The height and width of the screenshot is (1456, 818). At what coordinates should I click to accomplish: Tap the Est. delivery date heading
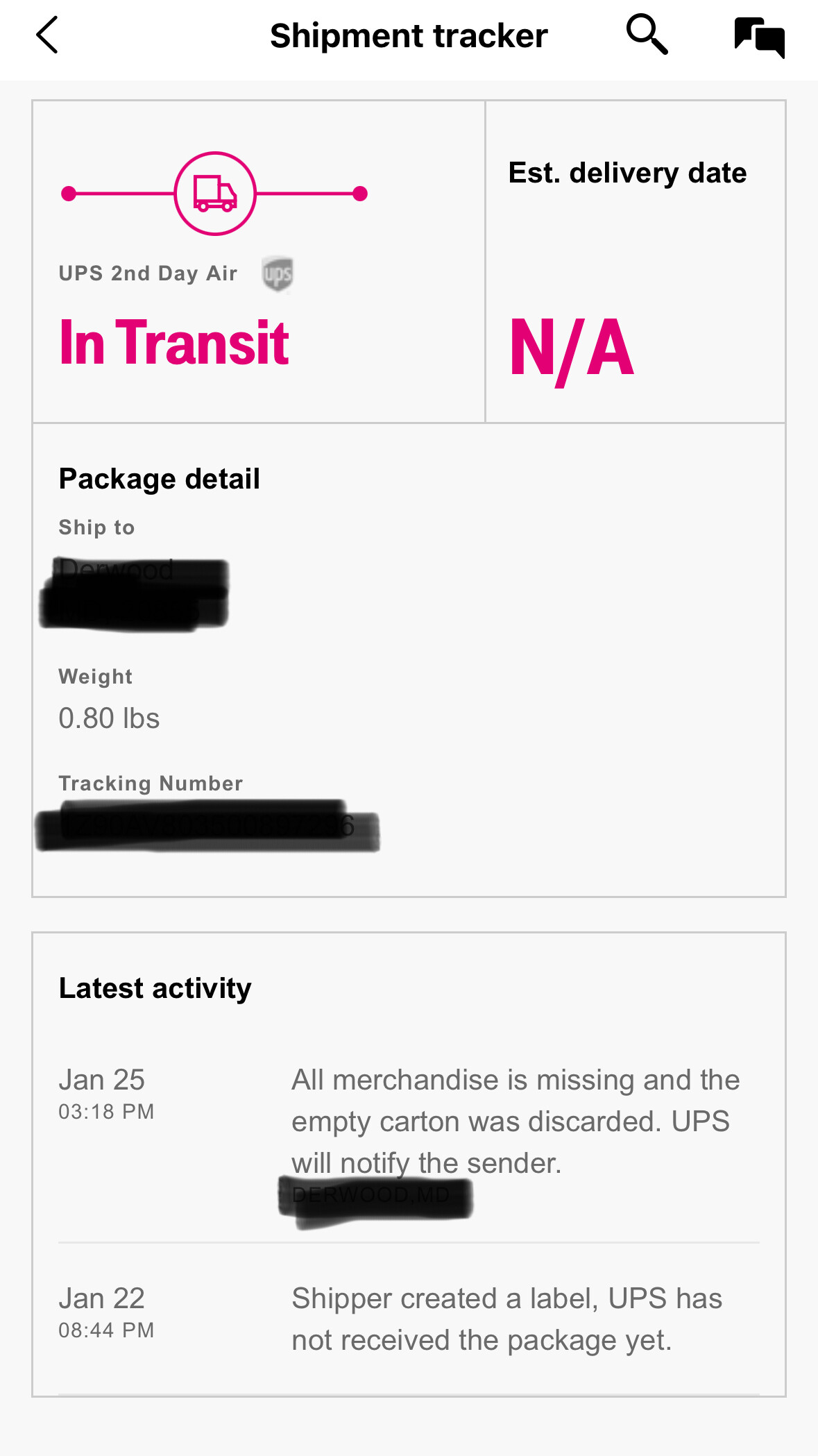(627, 173)
